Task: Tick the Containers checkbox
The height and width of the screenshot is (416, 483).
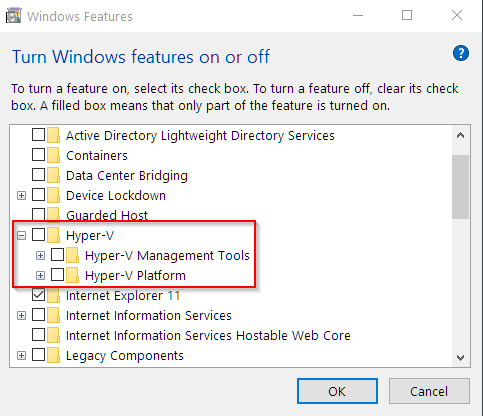Action: point(38,155)
